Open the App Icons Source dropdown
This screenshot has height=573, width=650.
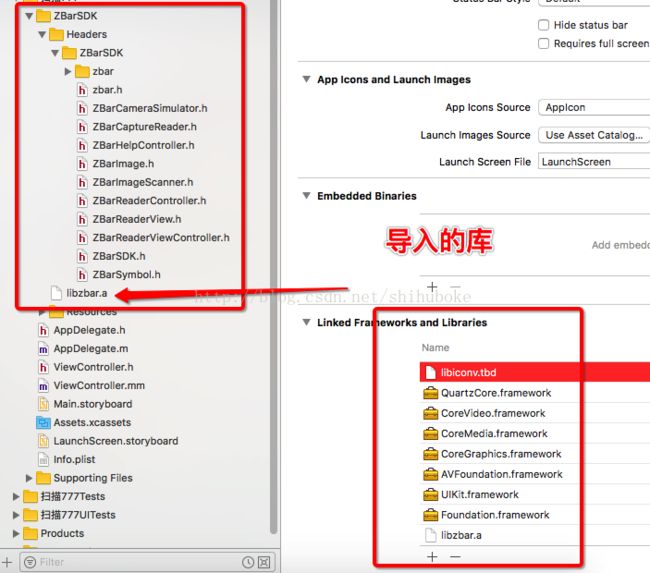click(x=594, y=107)
